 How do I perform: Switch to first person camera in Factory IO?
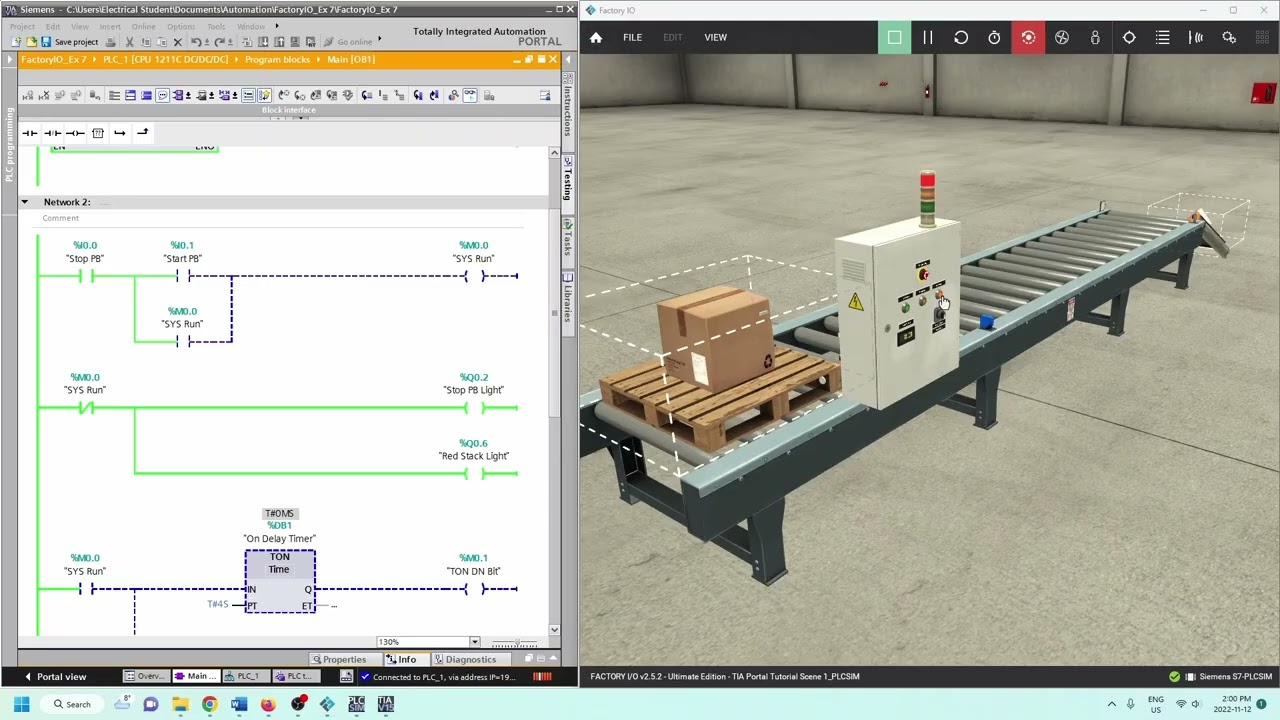coord(1095,38)
